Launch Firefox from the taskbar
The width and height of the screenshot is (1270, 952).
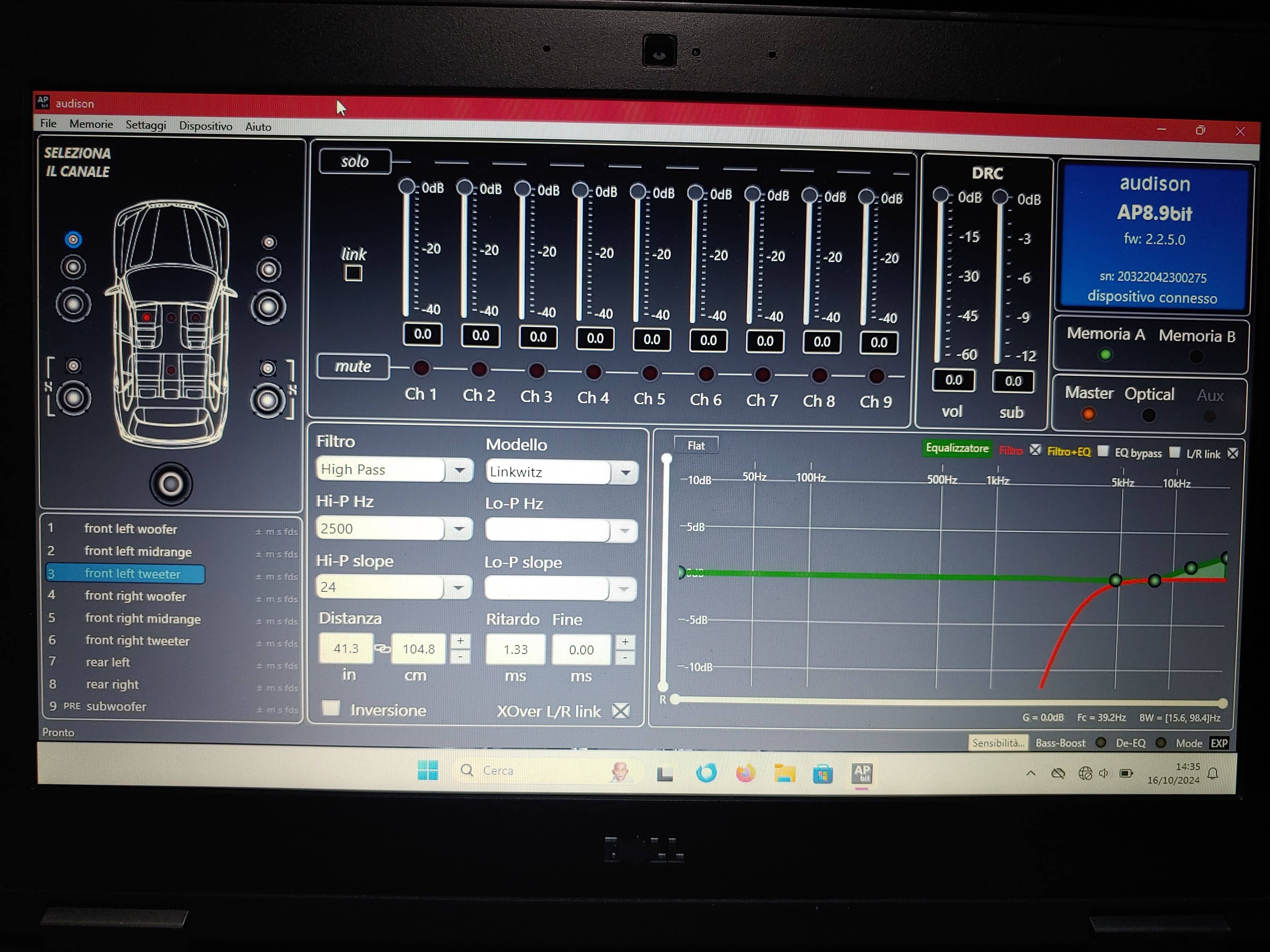(x=745, y=772)
